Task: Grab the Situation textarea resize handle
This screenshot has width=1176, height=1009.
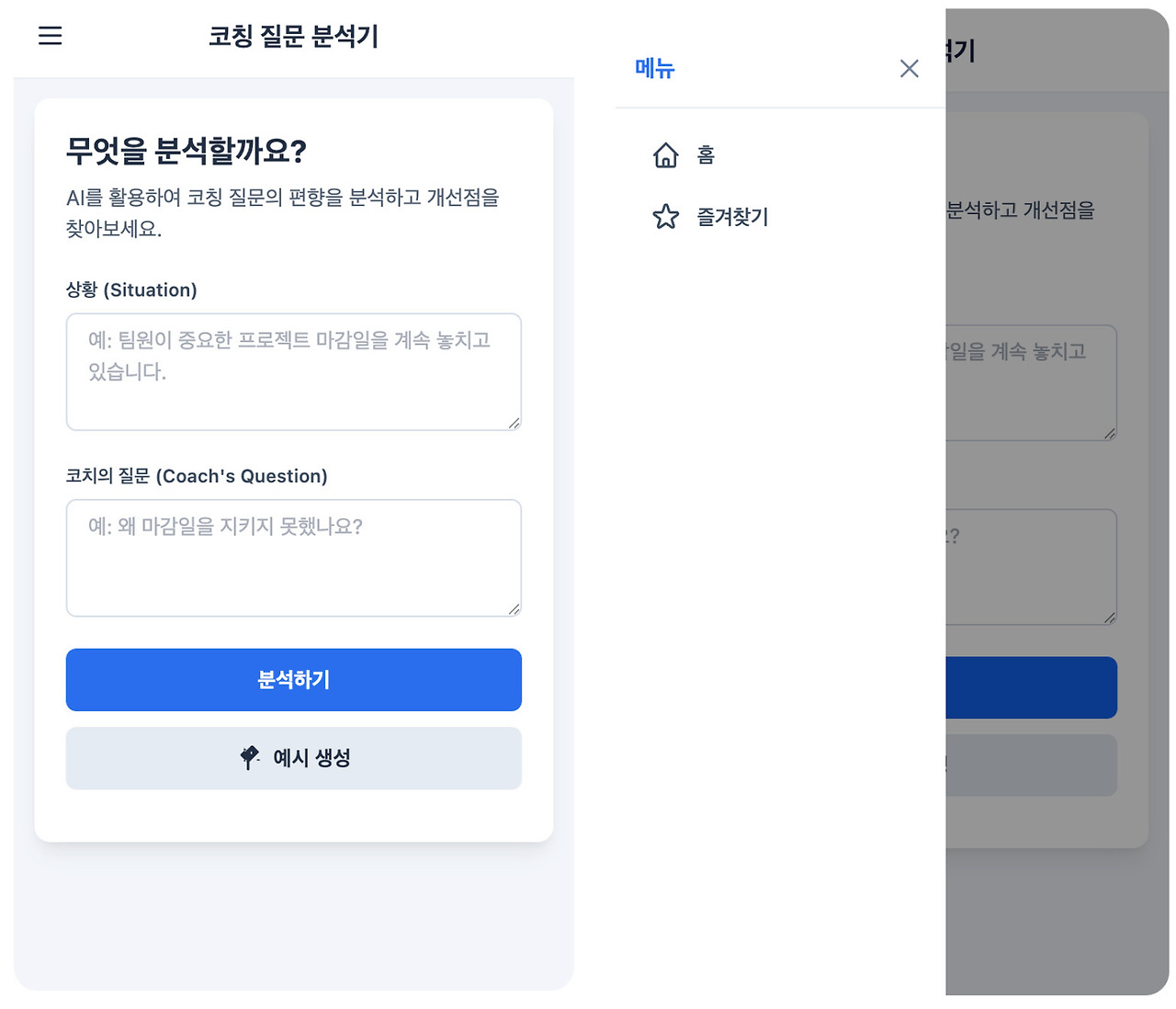Action: click(514, 423)
